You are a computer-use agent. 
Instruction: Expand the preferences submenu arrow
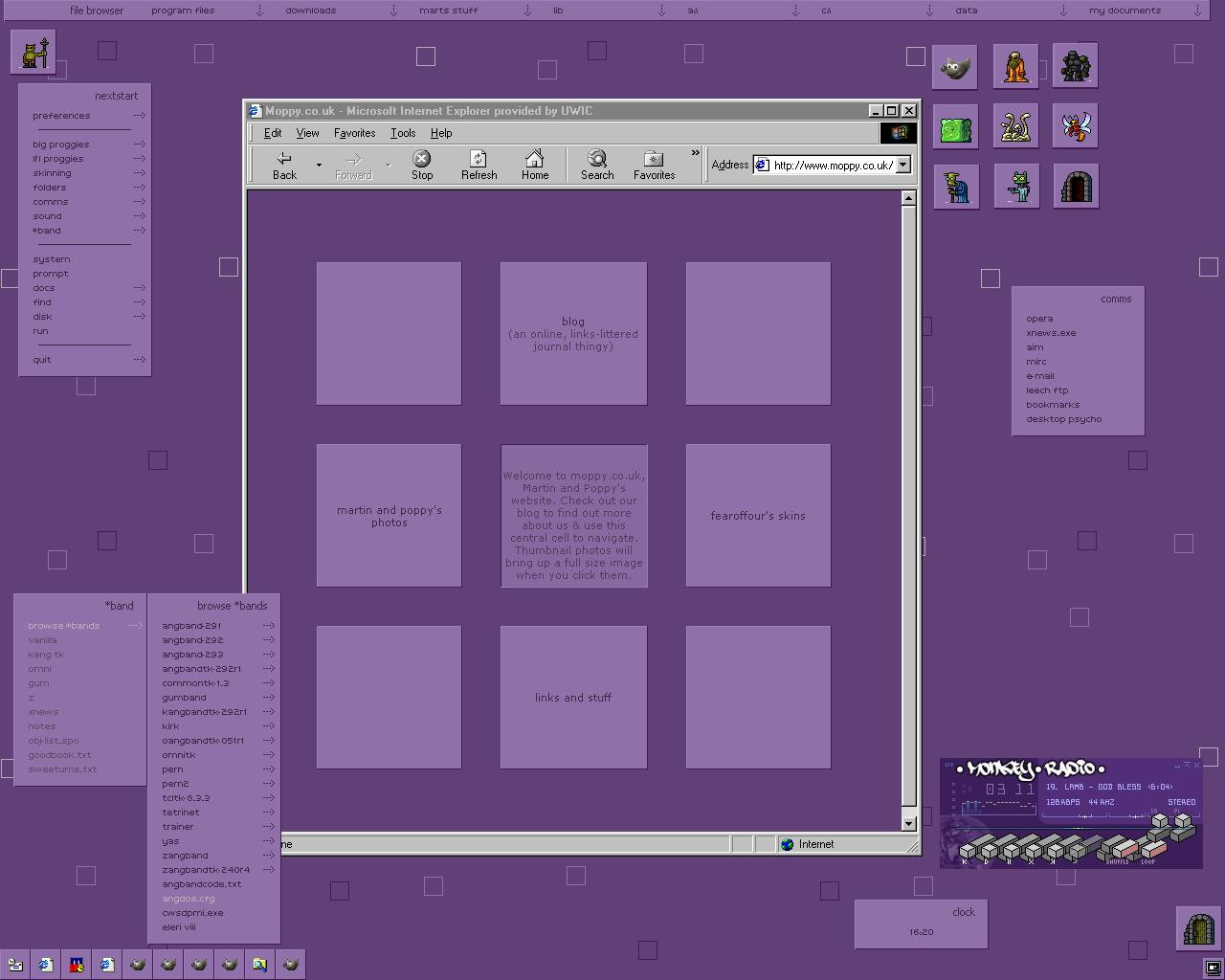point(139,116)
